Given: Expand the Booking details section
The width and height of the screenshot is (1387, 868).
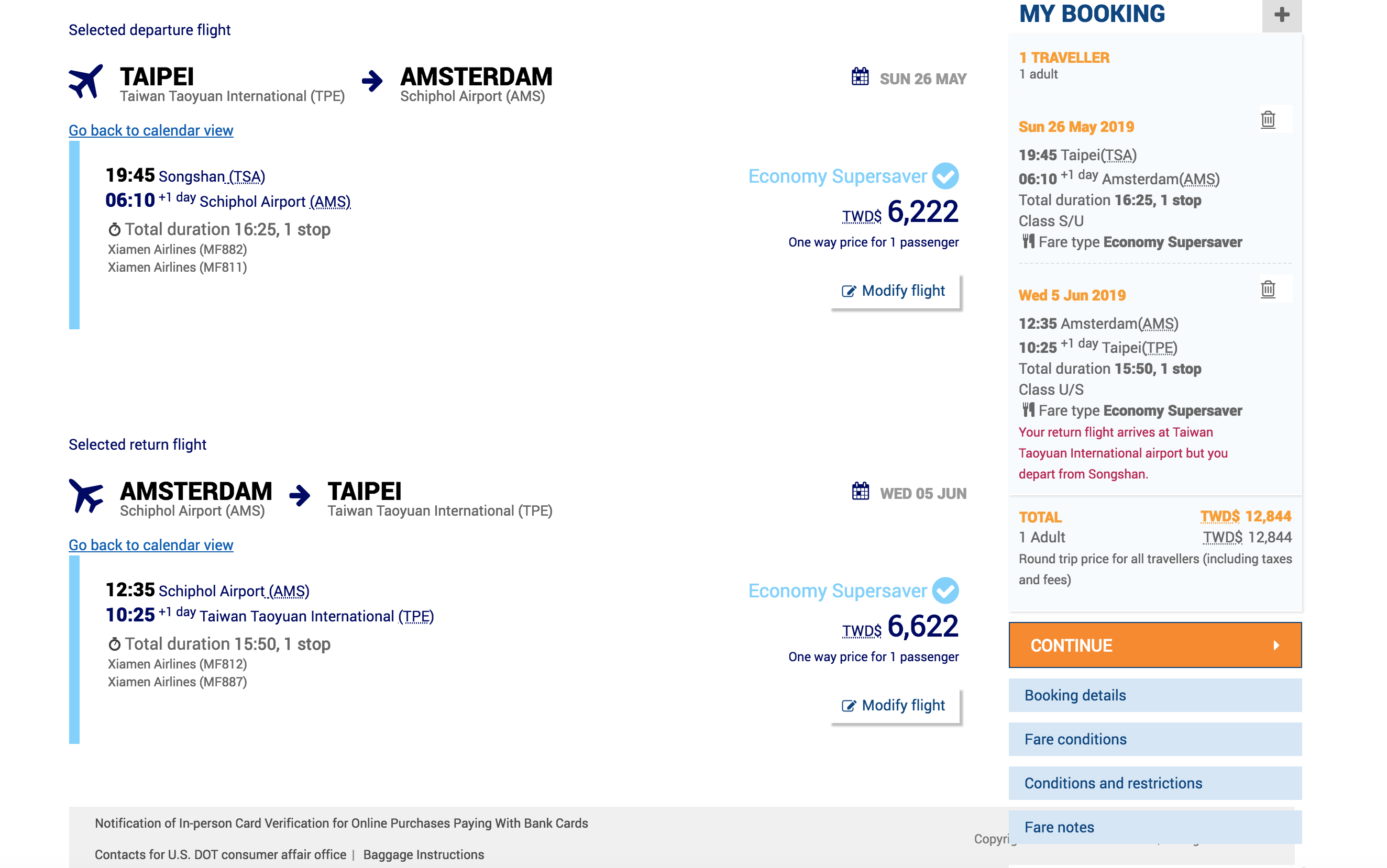Looking at the screenshot, I should [1154, 695].
